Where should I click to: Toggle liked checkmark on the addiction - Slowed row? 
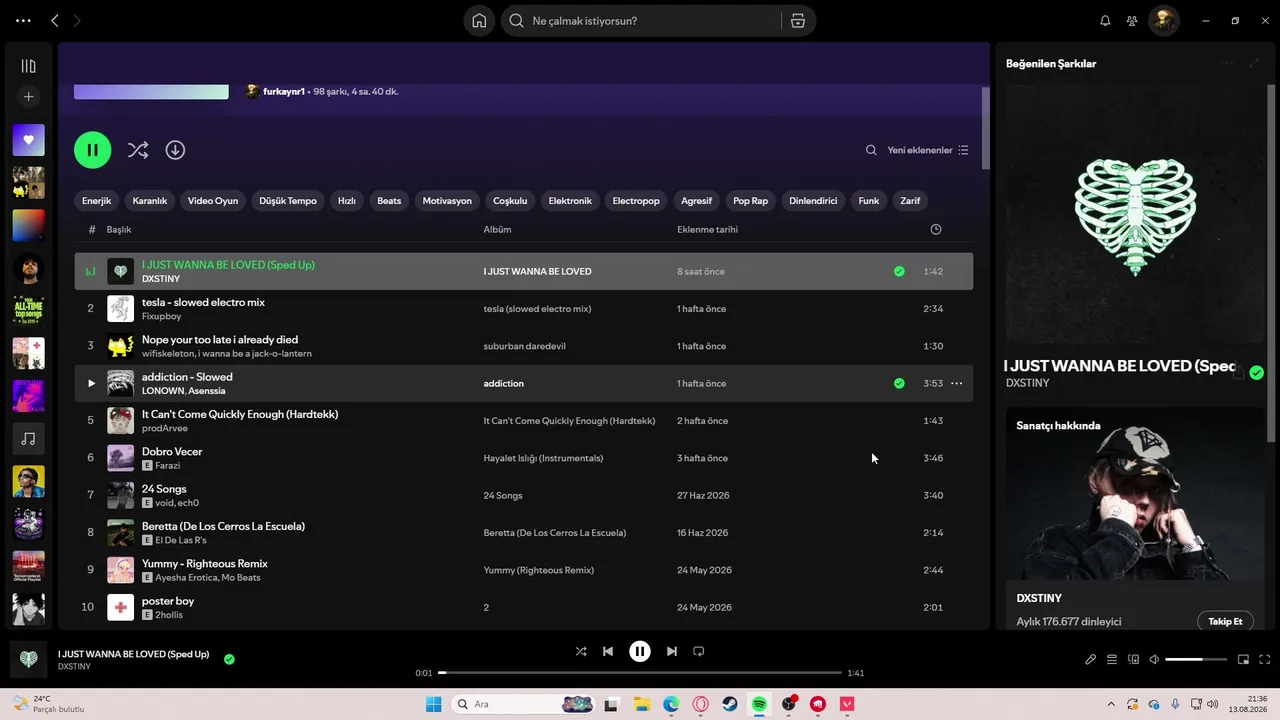click(899, 383)
